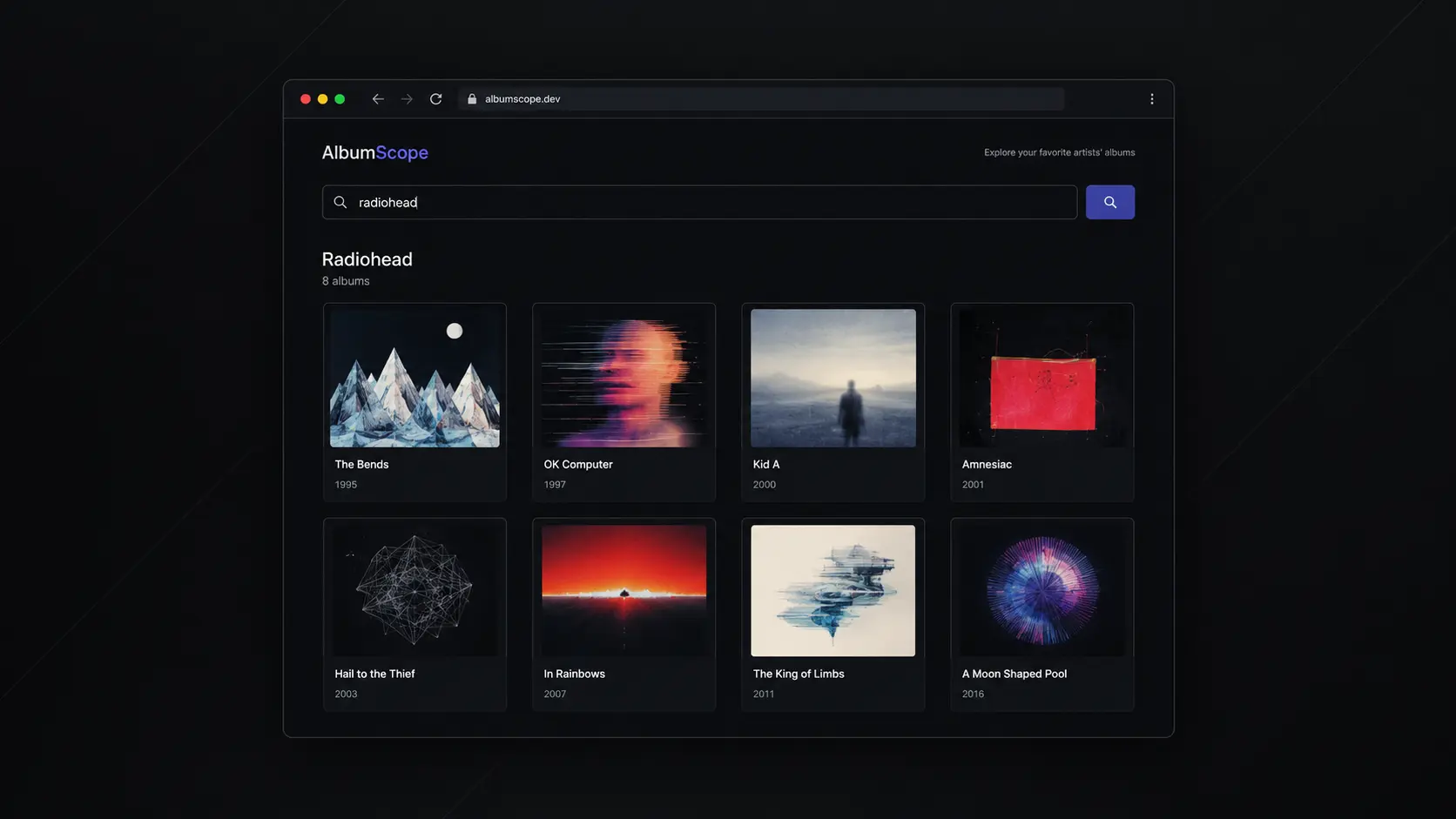Click the year '2011' under The King of Limbs

pos(764,695)
